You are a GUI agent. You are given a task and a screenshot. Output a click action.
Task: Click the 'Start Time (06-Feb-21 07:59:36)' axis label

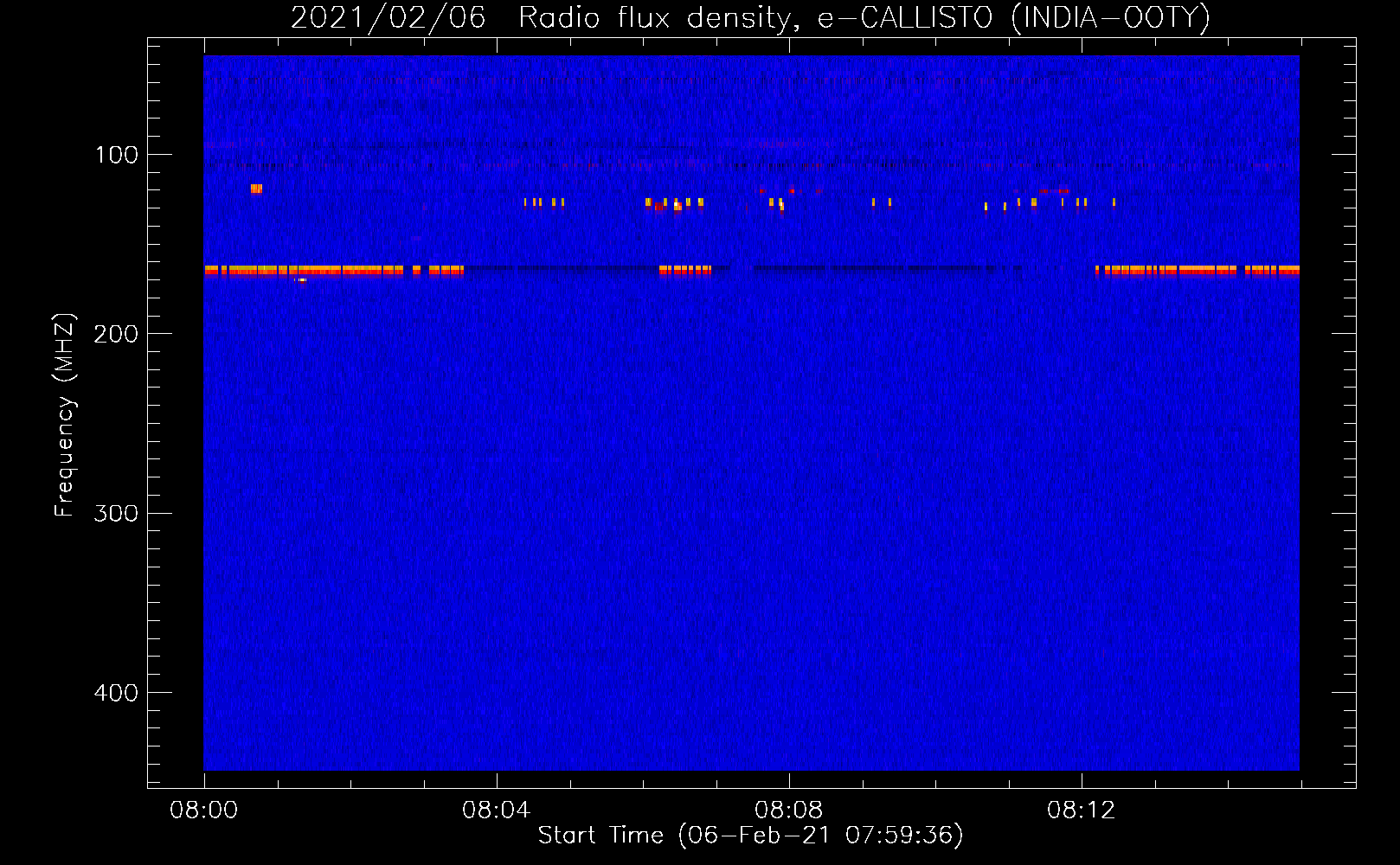coord(750,836)
